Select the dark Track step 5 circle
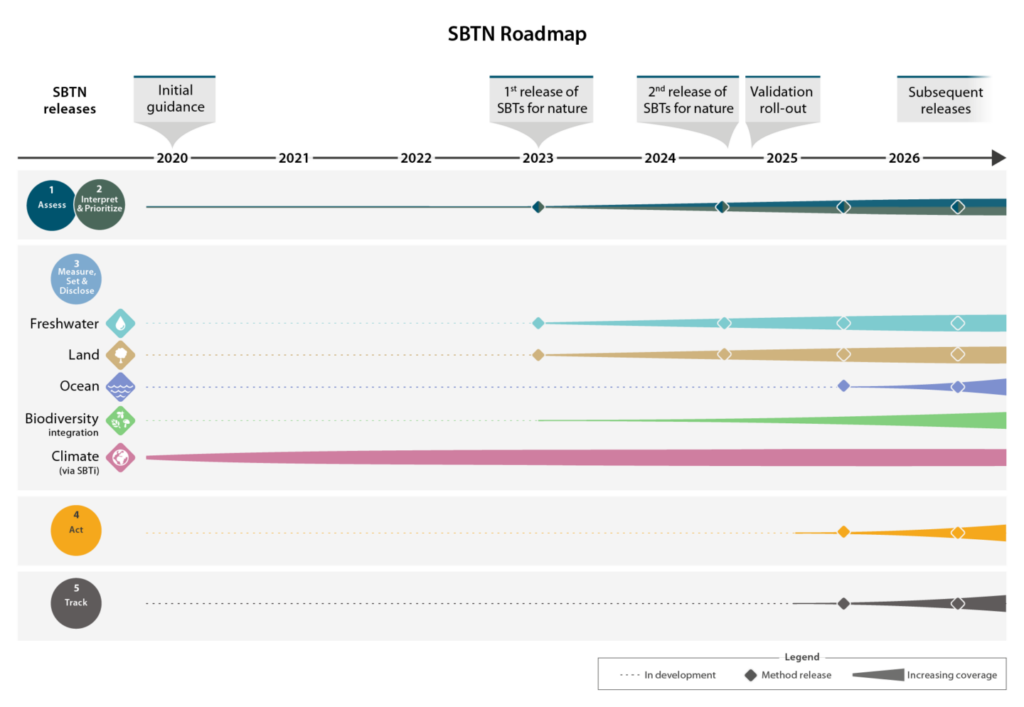The height and width of the screenshot is (707, 1024). (x=76, y=603)
